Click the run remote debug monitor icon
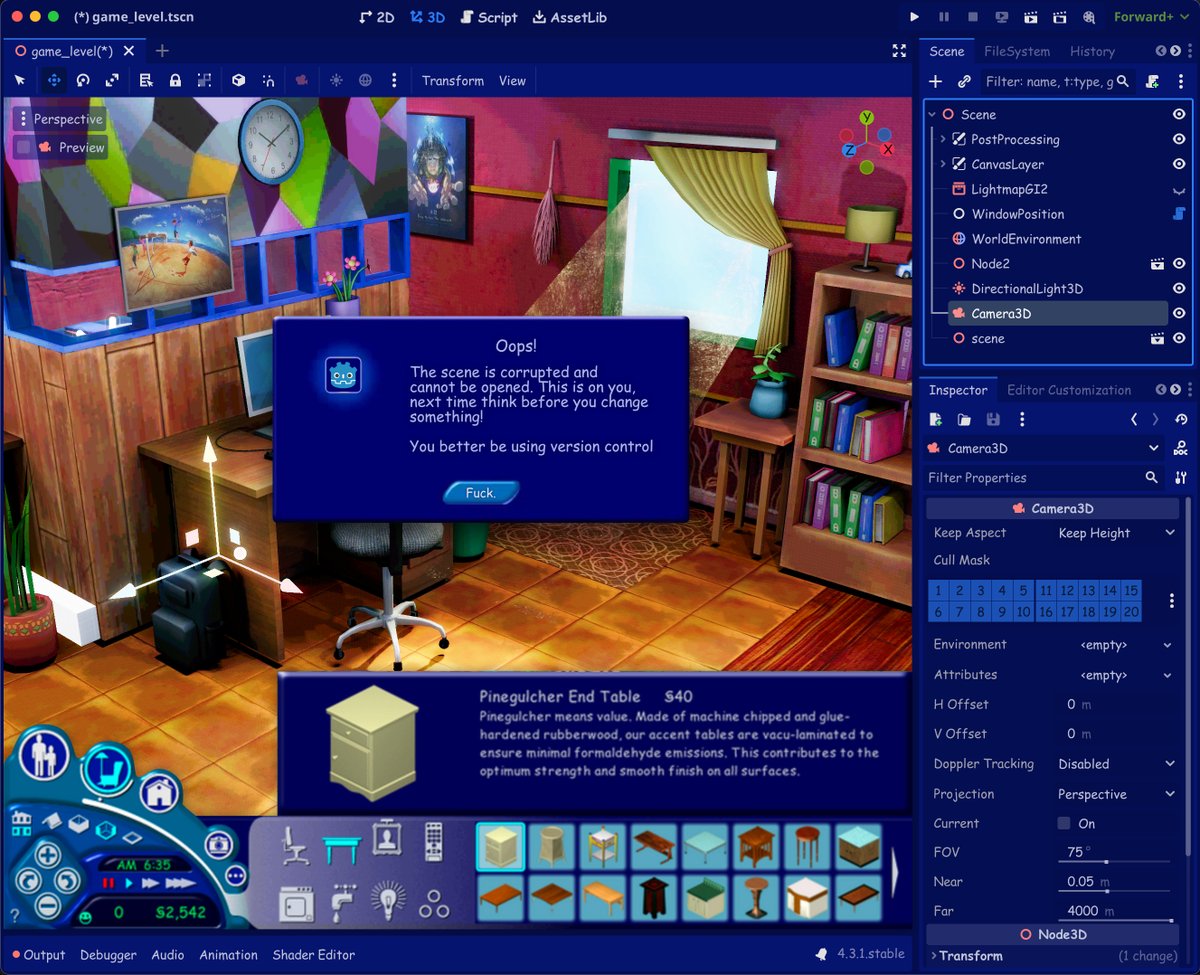This screenshot has width=1200, height=975. point(1002,17)
